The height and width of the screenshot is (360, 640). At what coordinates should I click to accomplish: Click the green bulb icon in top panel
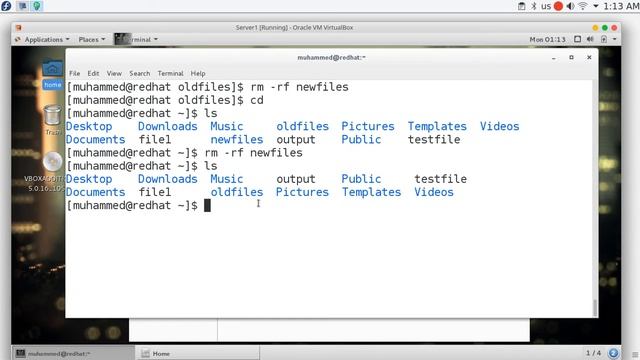coord(37,6)
